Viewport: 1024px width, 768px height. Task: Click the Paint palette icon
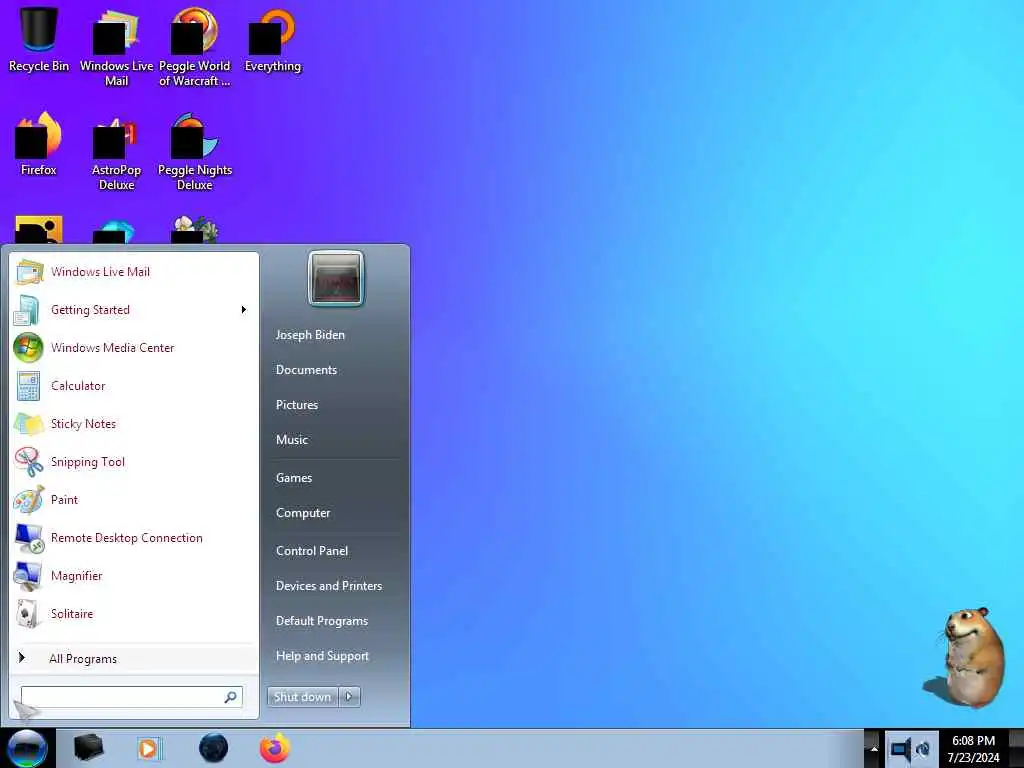click(29, 500)
